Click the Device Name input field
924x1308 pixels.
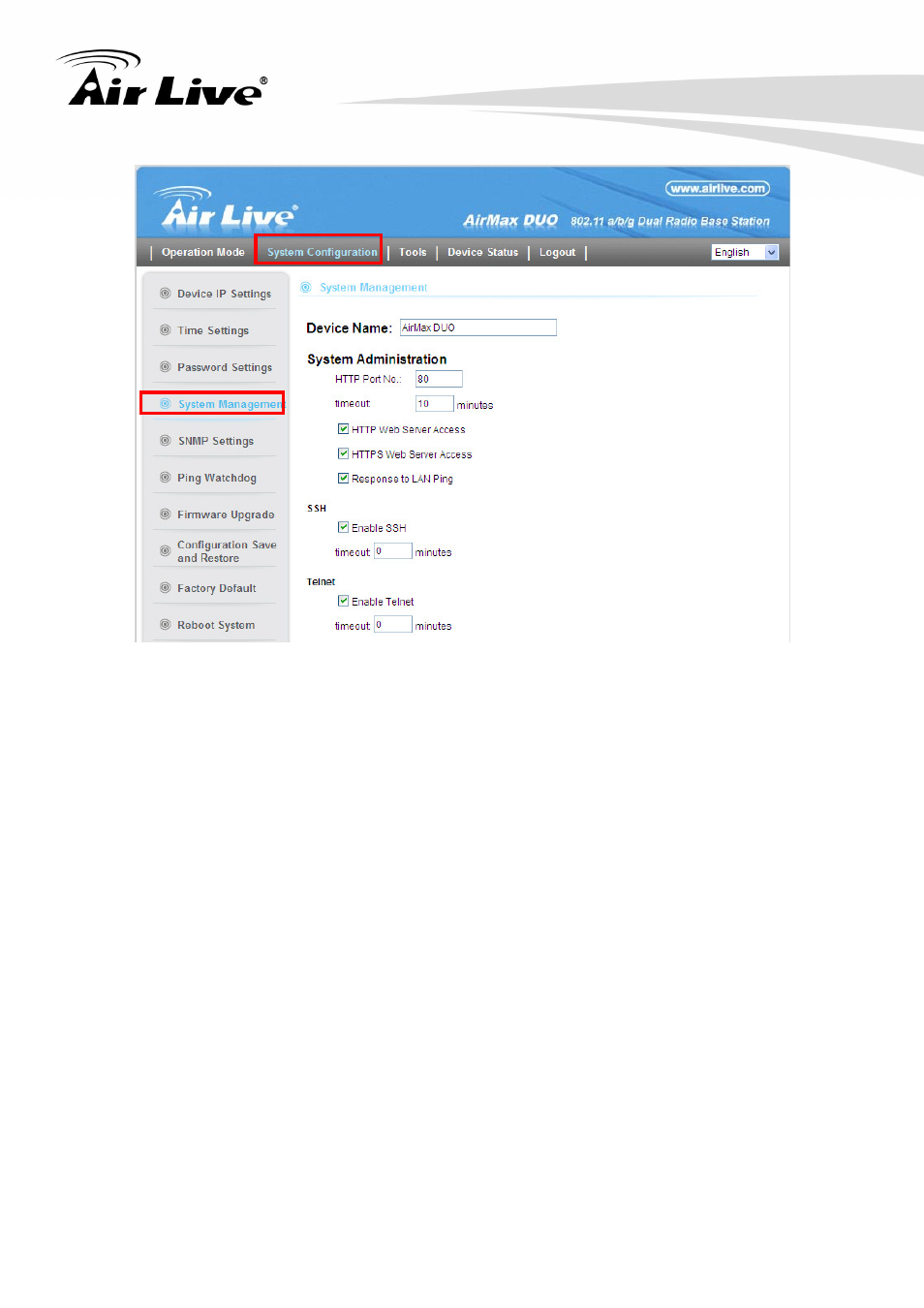(x=478, y=327)
